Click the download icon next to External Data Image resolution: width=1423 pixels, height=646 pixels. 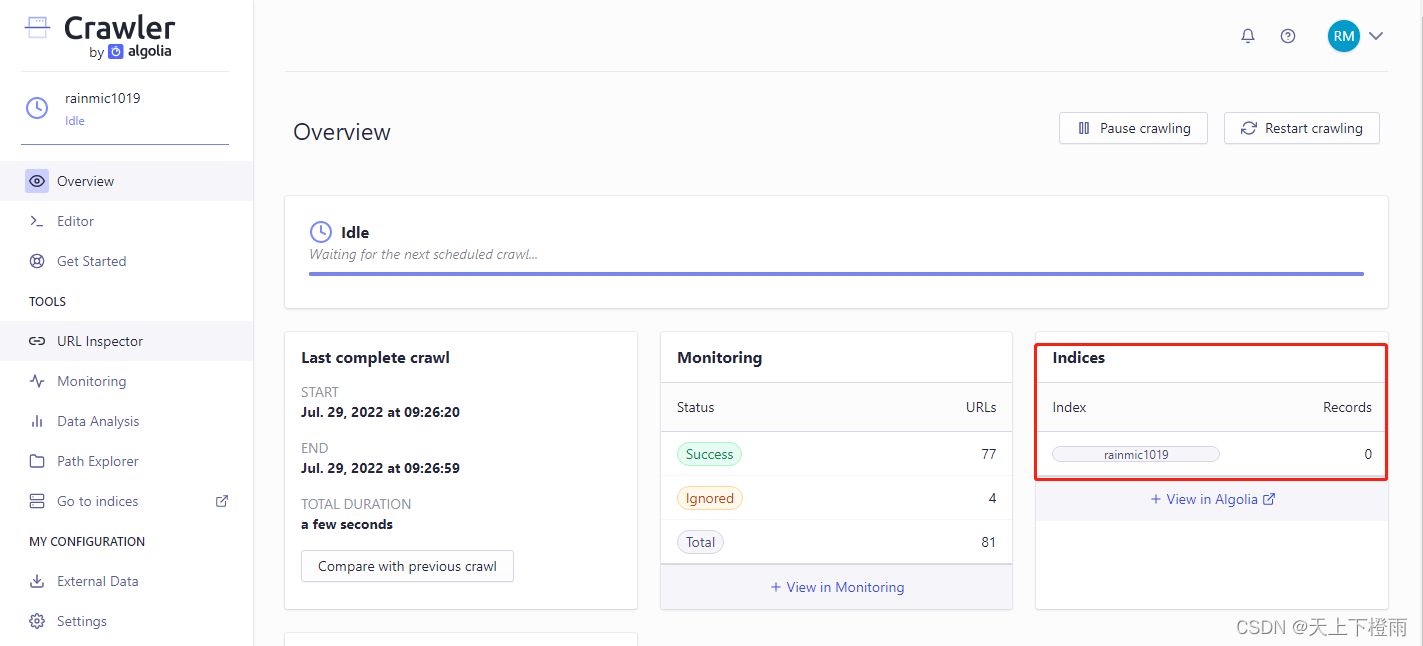[x=37, y=581]
